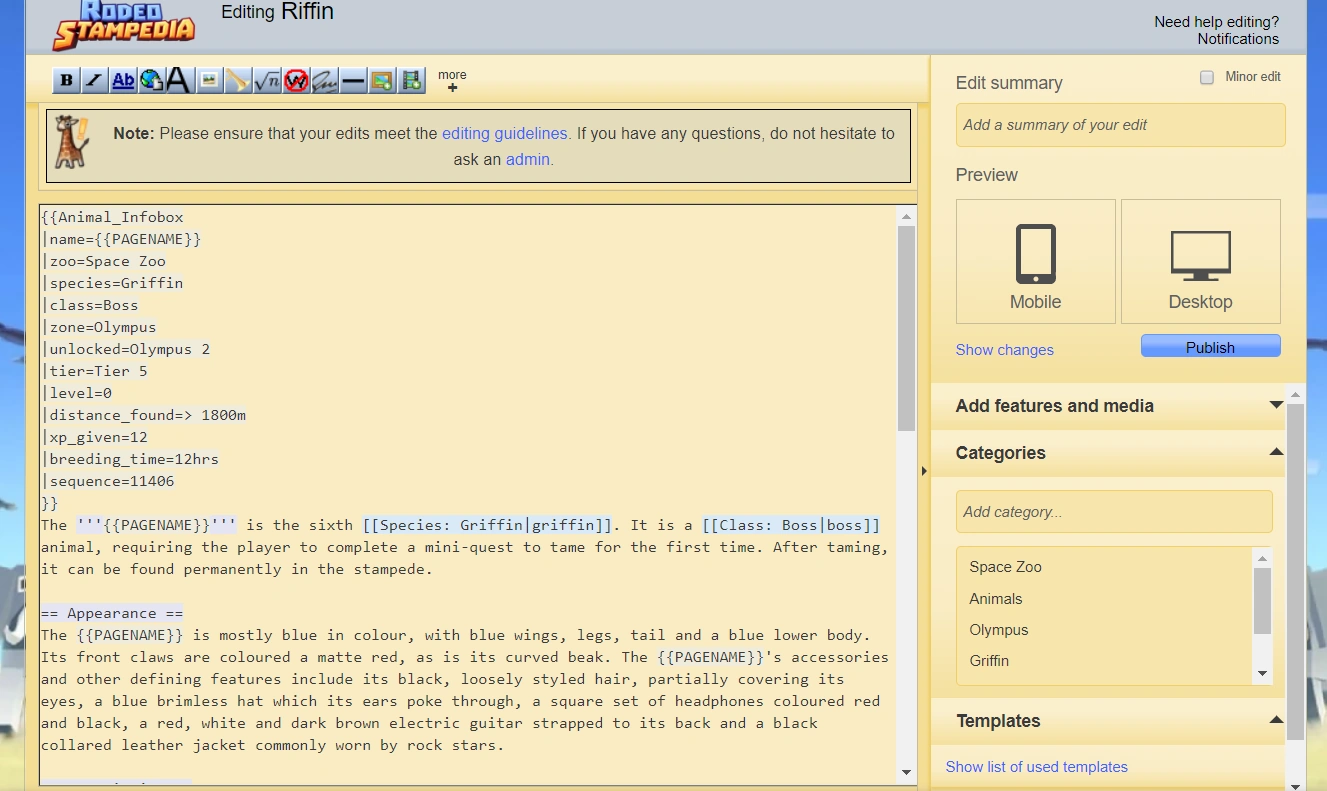The width and height of the screenshot is (1327, 791).
Task: Open the admin link in the note
Action: [528, 159]
